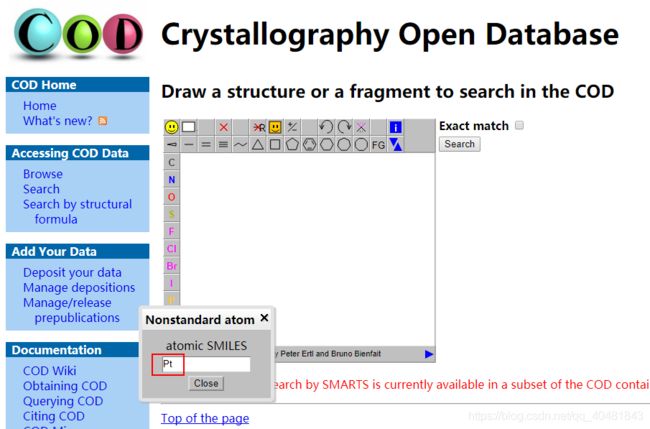This screenshot has height=429, width=650.
Task: Select the seven-membered ring tool
Action: pos(344,145)
